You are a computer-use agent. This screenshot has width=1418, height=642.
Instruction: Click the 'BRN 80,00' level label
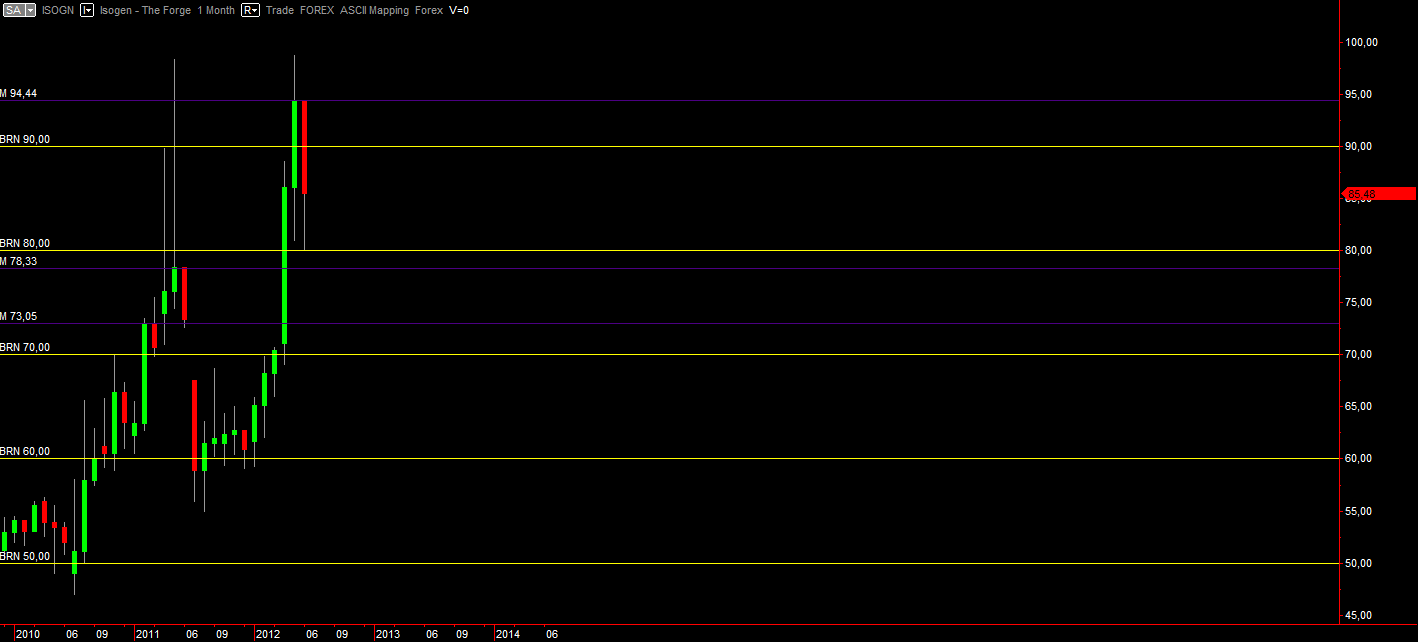coord(25,243)
